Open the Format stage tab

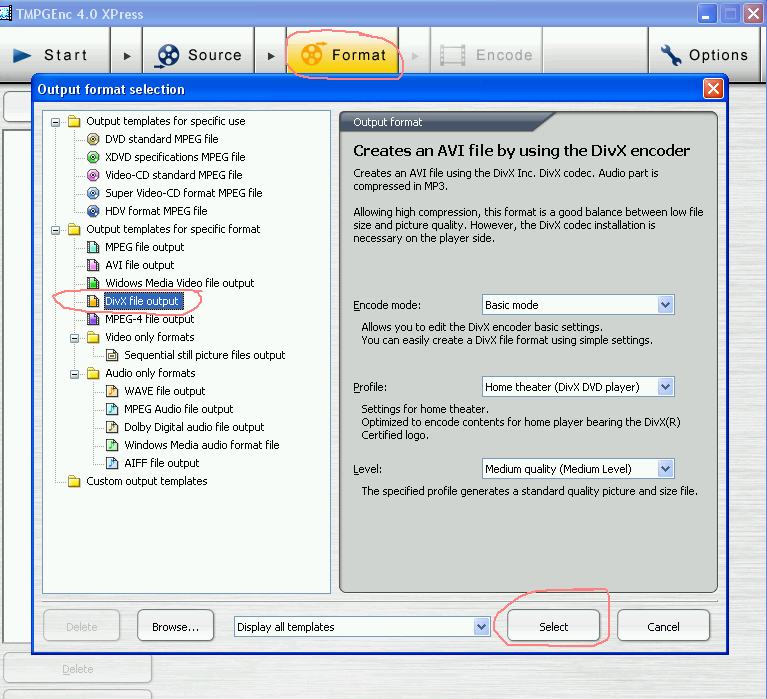tap(342, 55)
